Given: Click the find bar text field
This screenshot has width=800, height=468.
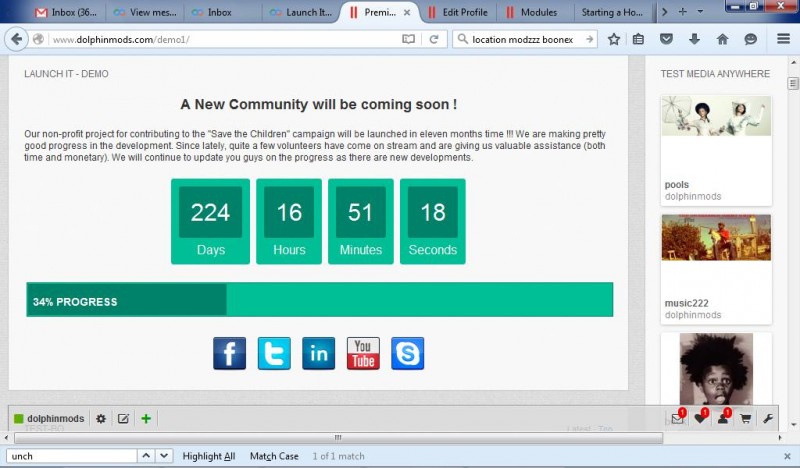Looking at the screenshot, I should [x=71, y=456].
